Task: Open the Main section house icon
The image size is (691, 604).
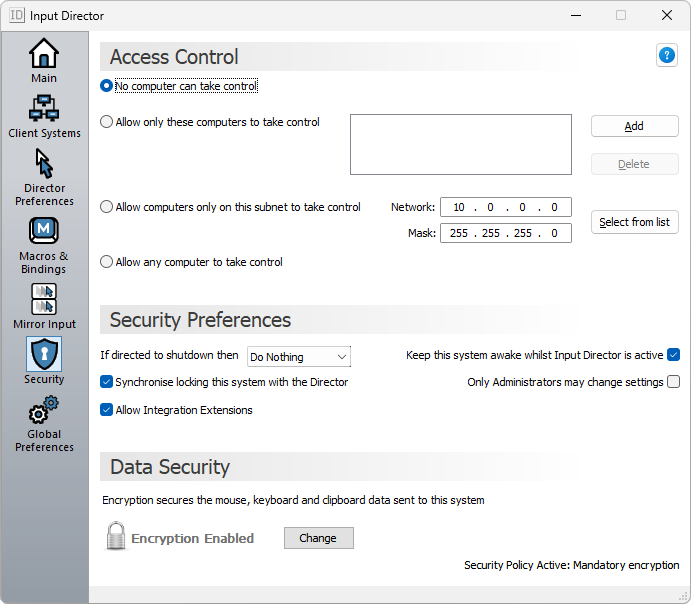Action: click(x=44, y=53)
